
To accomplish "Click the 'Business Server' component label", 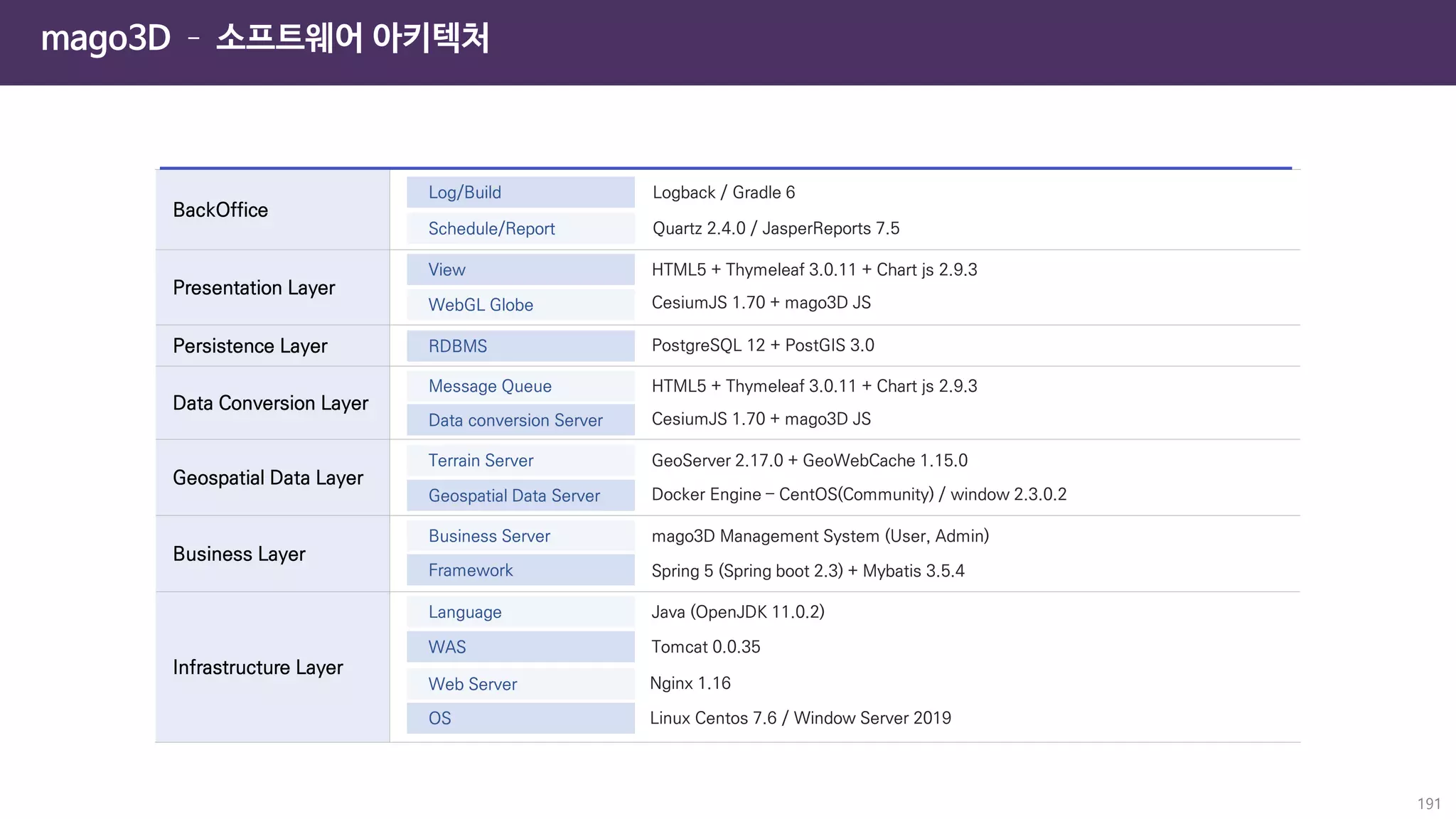I will 520,536.
